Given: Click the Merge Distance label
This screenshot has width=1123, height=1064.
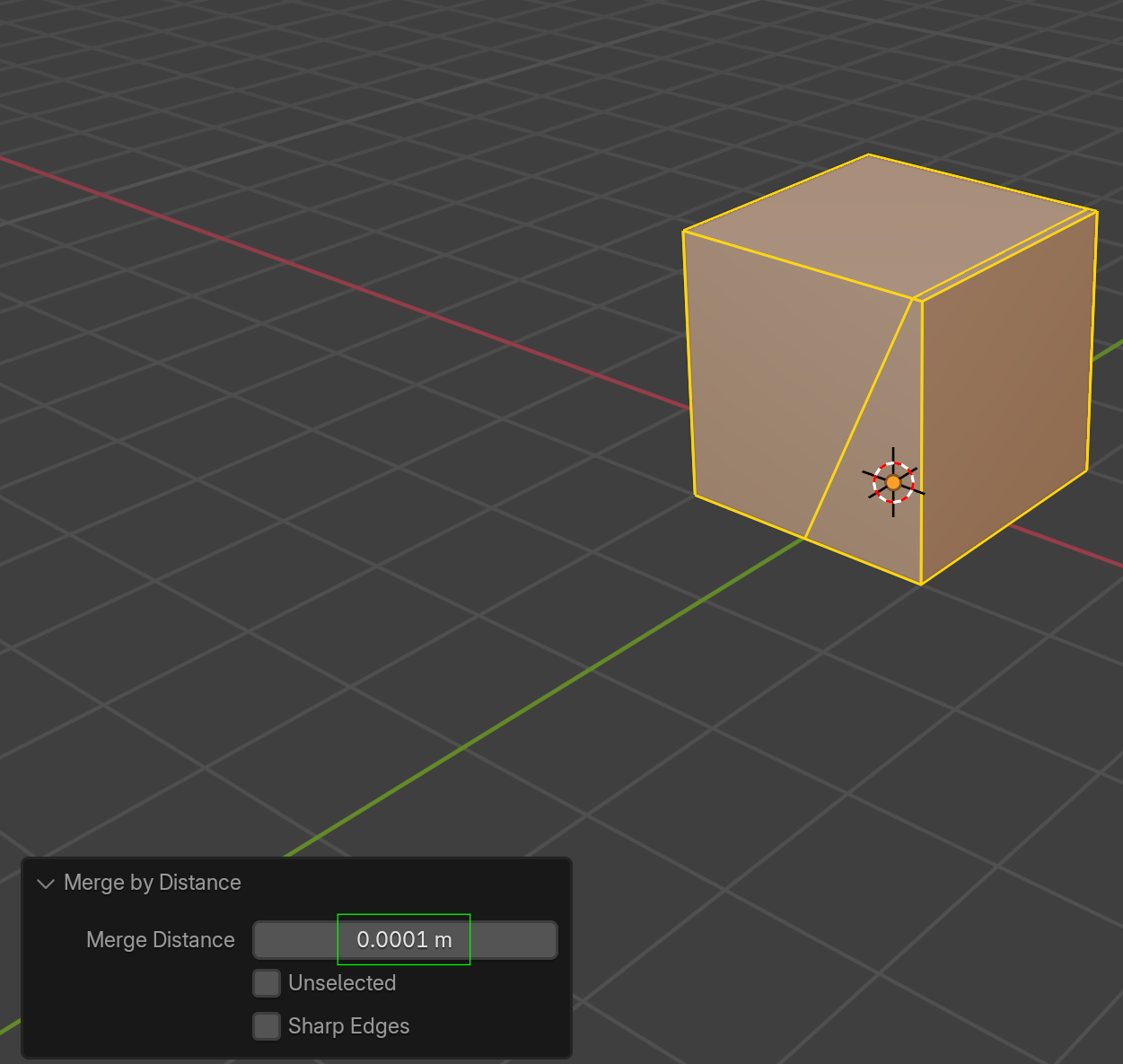Looking at the screenshot, I should [161, 940].
